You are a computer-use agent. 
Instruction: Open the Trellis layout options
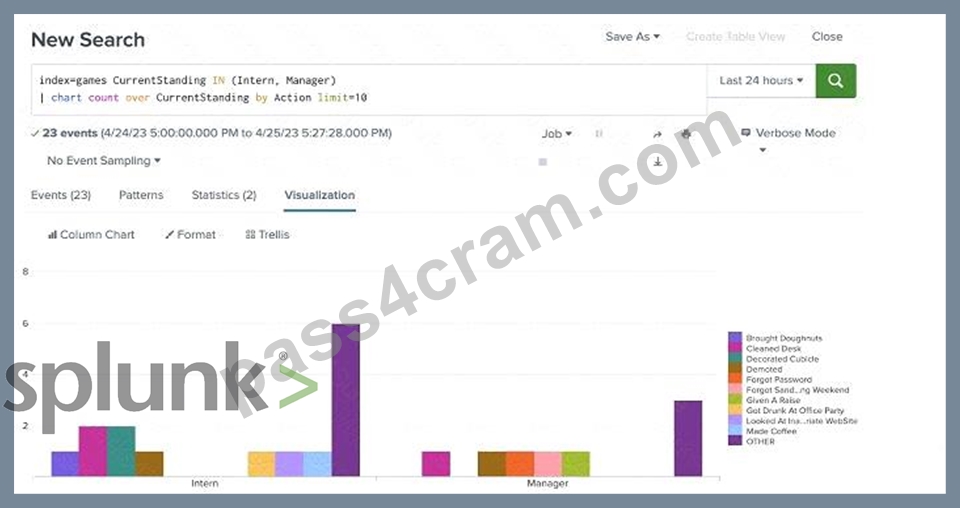267,234
